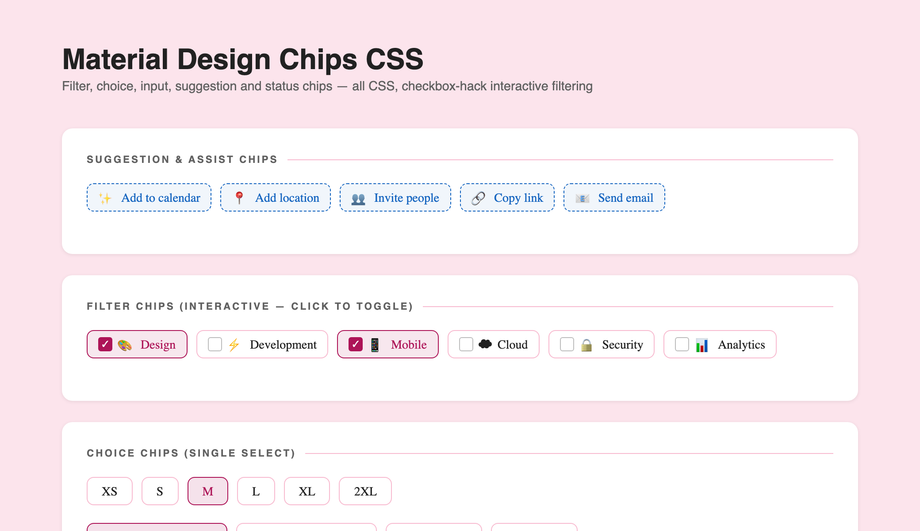Click the Filter Chips section title
This screenshot has width=920, height=531.
tap(250, 306)
